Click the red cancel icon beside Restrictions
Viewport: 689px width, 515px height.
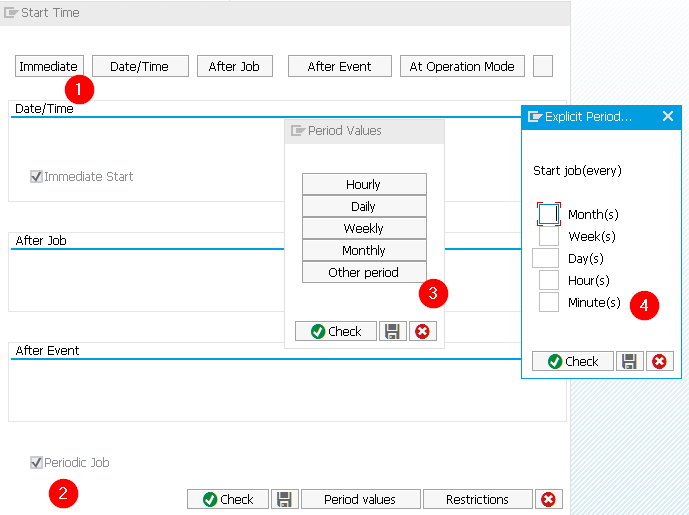(548, 499)
